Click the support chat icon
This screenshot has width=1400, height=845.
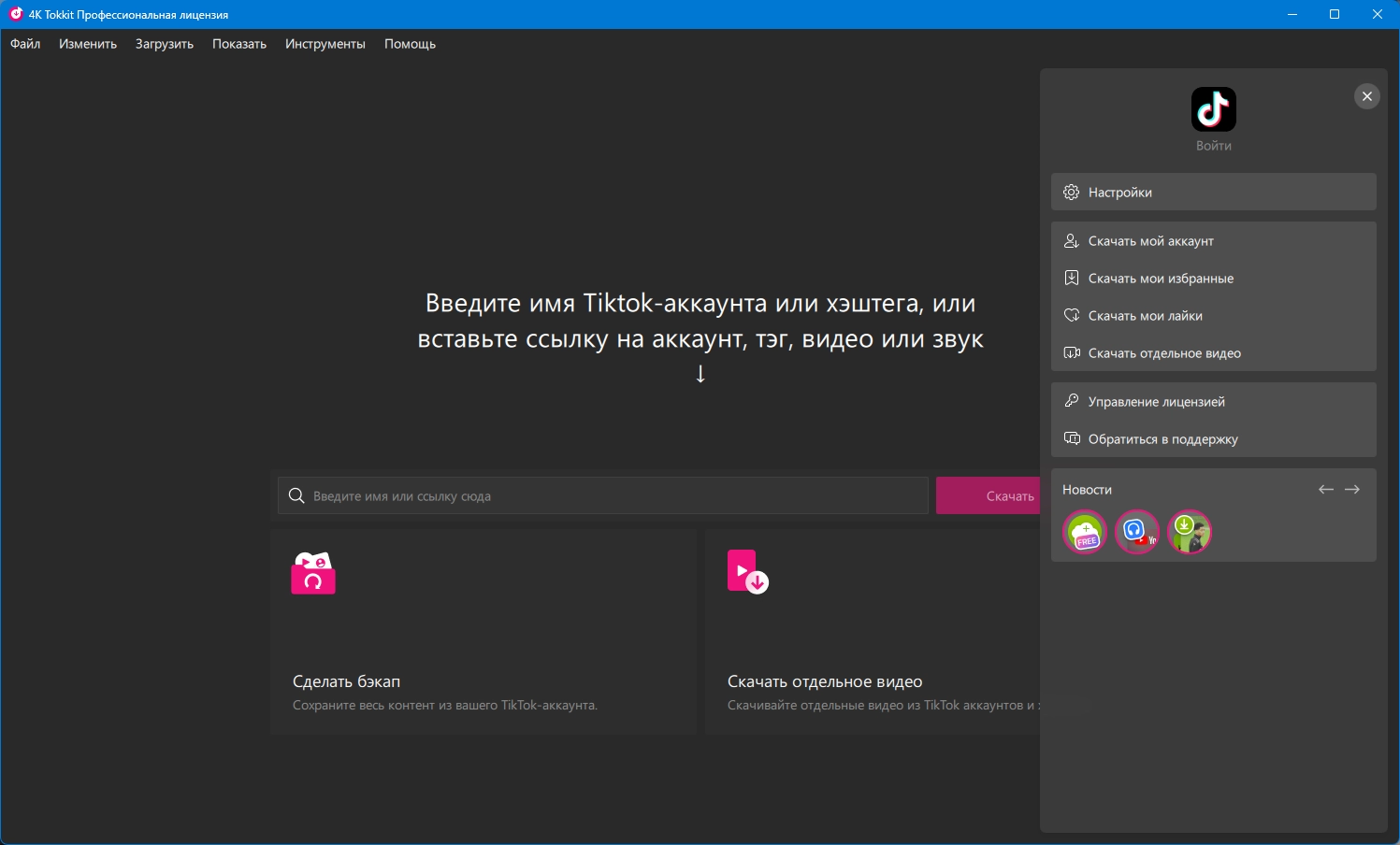[1072, 438]
